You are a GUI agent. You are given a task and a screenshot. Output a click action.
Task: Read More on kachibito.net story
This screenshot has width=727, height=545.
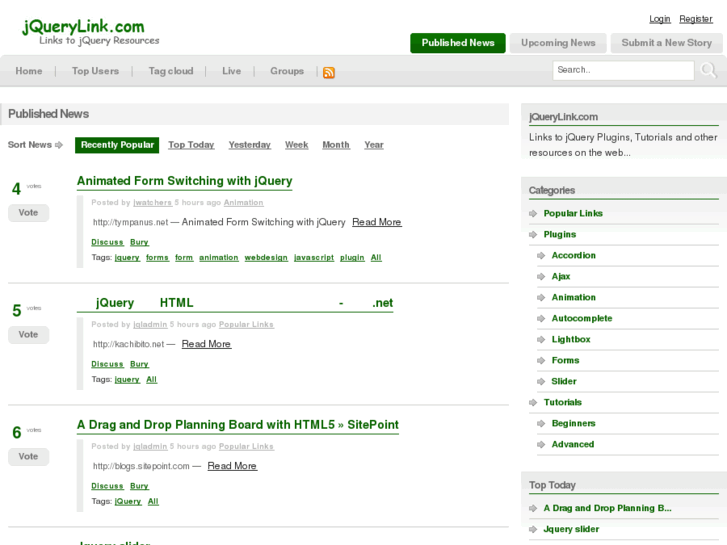pos(206,344)
